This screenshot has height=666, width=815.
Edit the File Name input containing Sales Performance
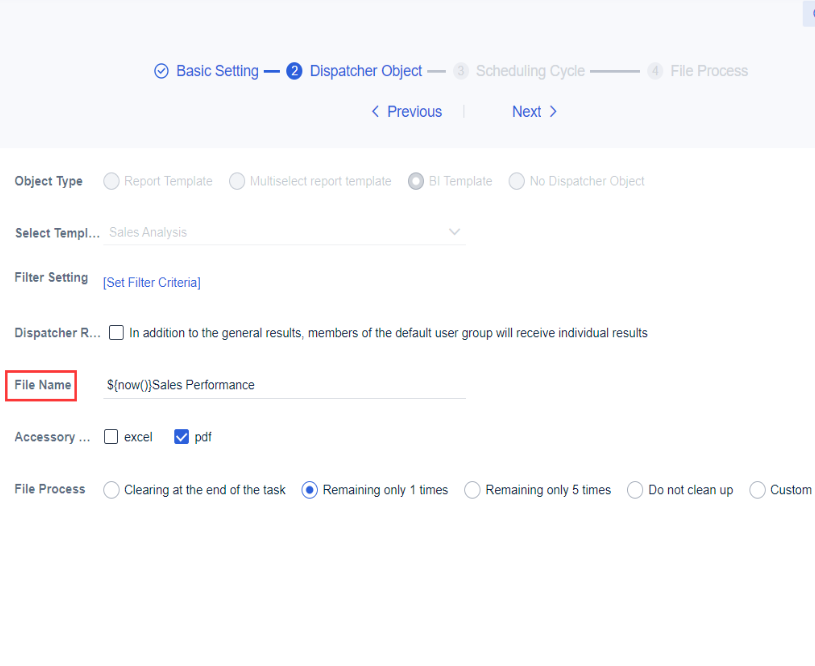285,385
